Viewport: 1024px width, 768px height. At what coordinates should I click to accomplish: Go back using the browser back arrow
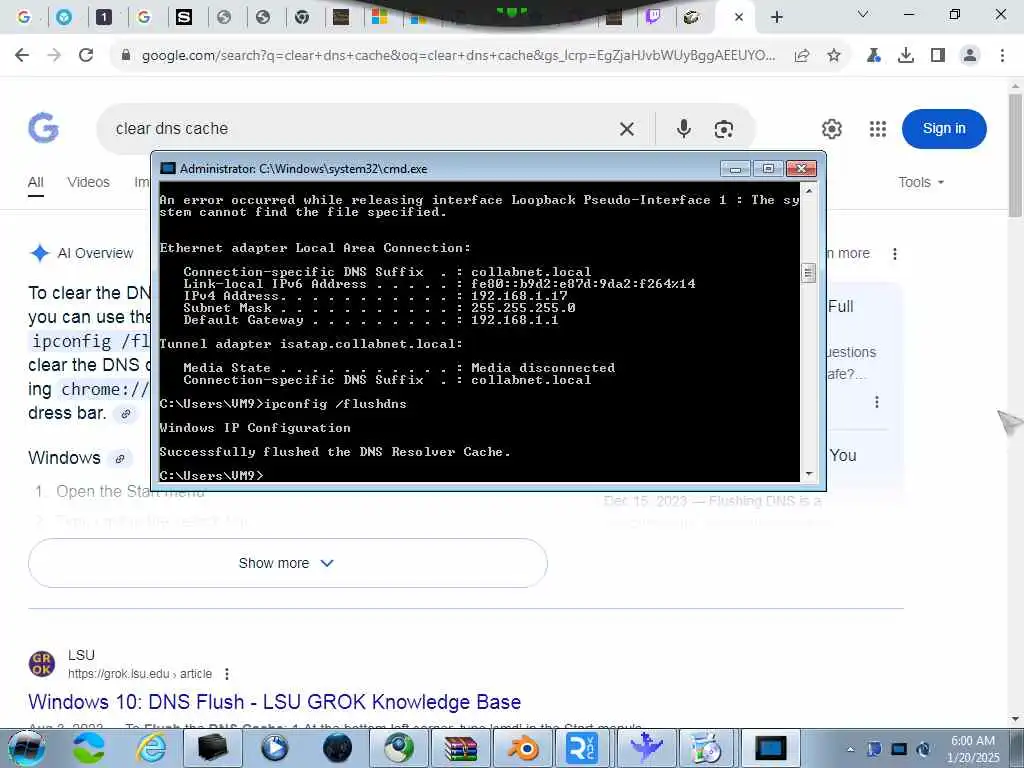point(22,56)
